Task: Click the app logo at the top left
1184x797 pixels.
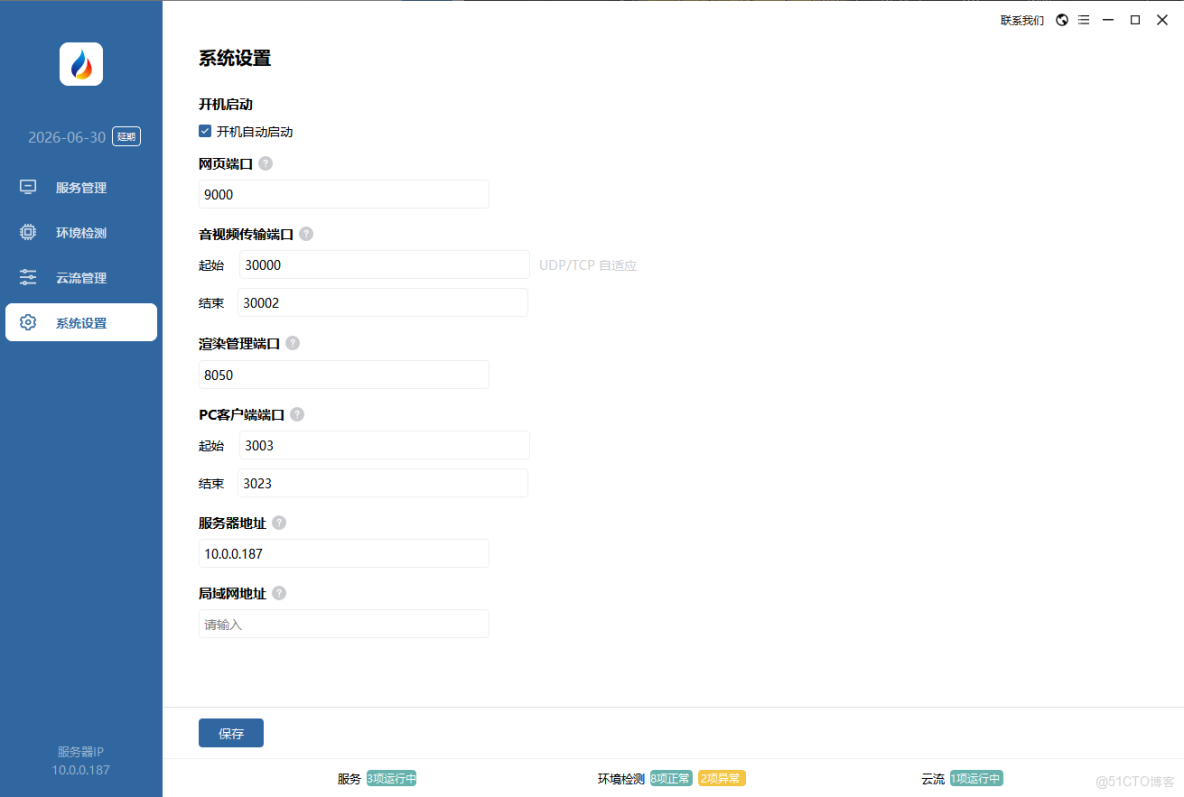Action: coord(80,63)
